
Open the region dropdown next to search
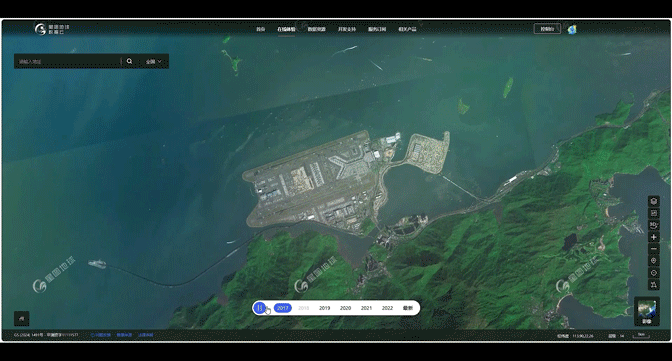point(153,61)
